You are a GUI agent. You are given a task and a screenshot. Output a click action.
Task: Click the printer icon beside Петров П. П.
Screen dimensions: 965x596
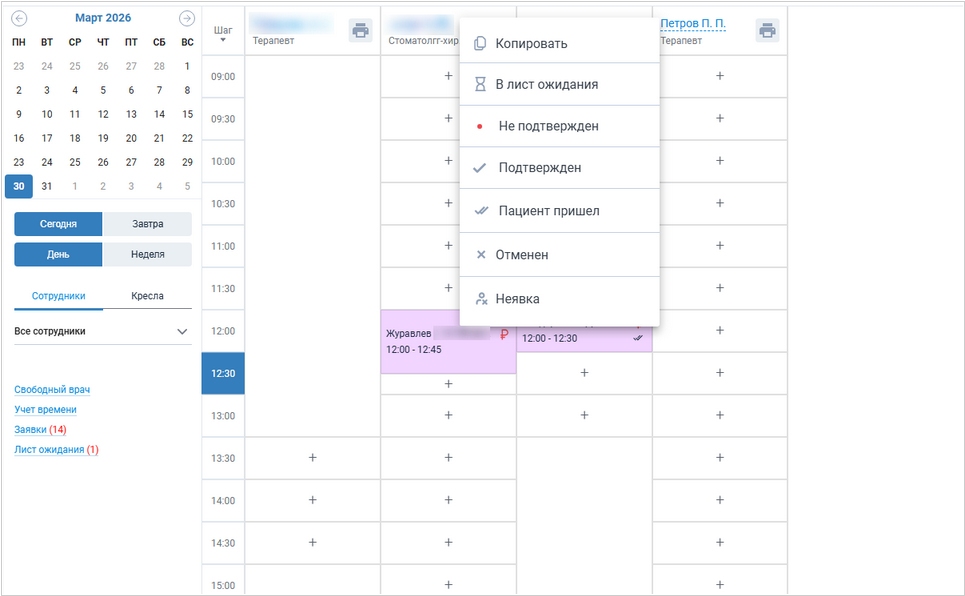[767, 30]
